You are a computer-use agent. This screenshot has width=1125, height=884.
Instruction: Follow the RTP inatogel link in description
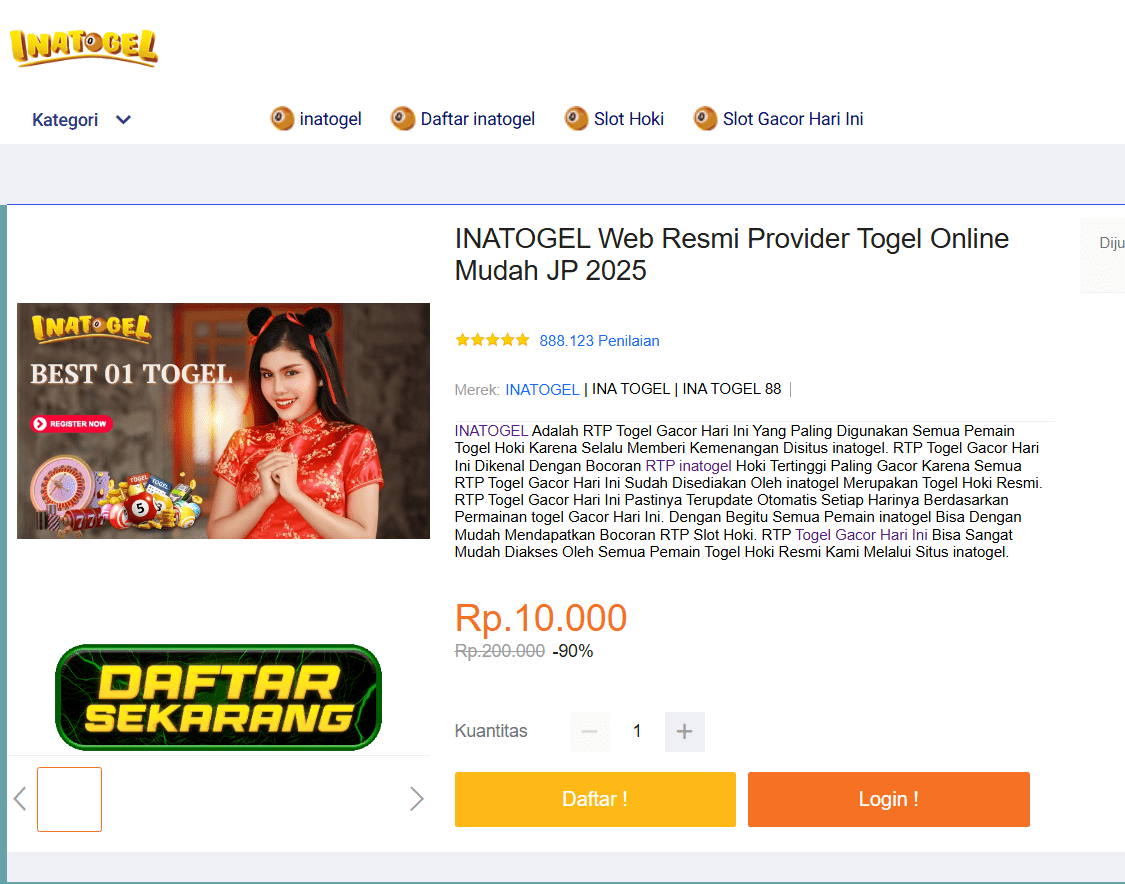coord(688,466)
